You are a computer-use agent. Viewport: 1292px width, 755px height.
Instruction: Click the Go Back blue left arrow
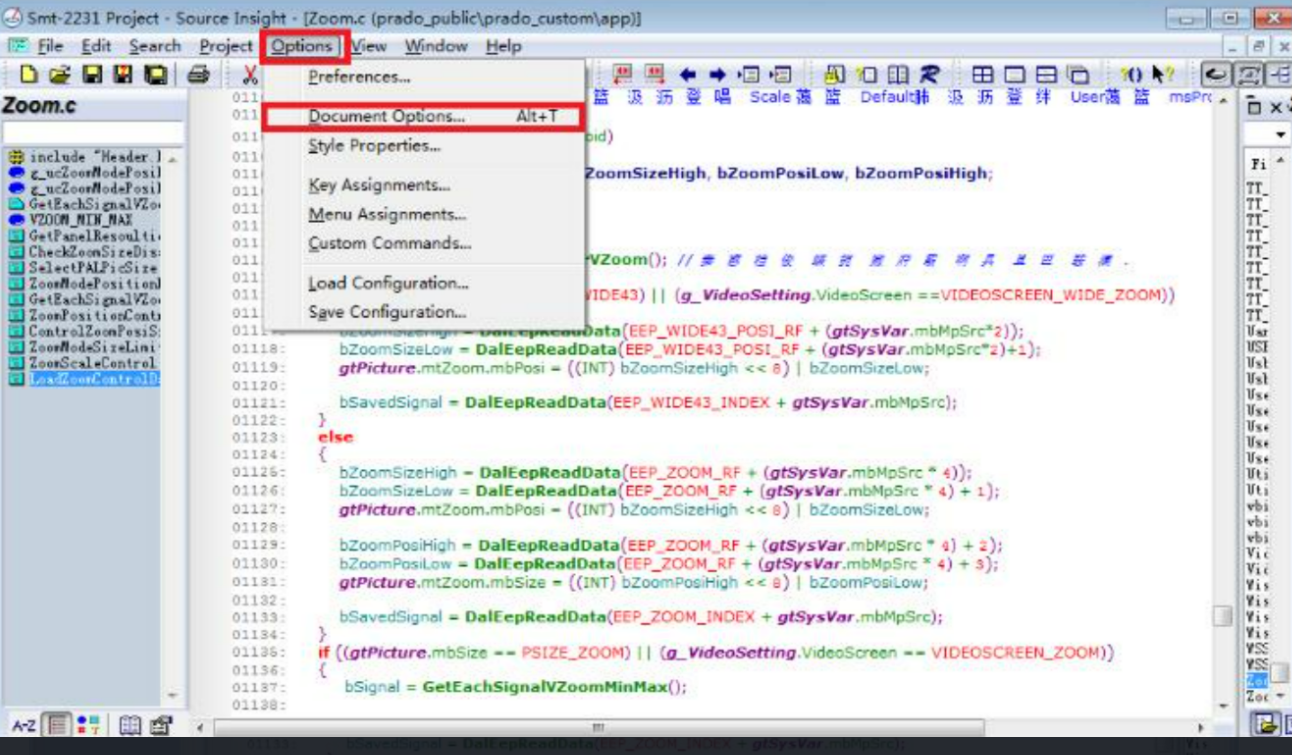point(687,74)
